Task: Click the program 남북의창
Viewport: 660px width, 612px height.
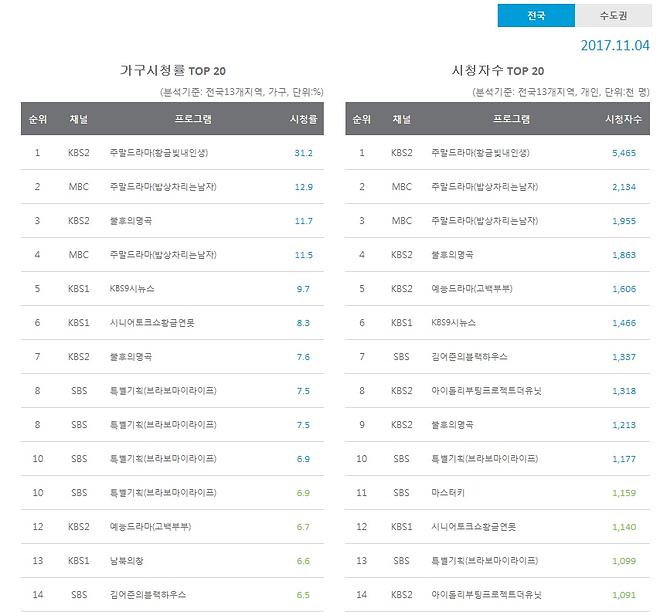Action: (x=126, y=561)
